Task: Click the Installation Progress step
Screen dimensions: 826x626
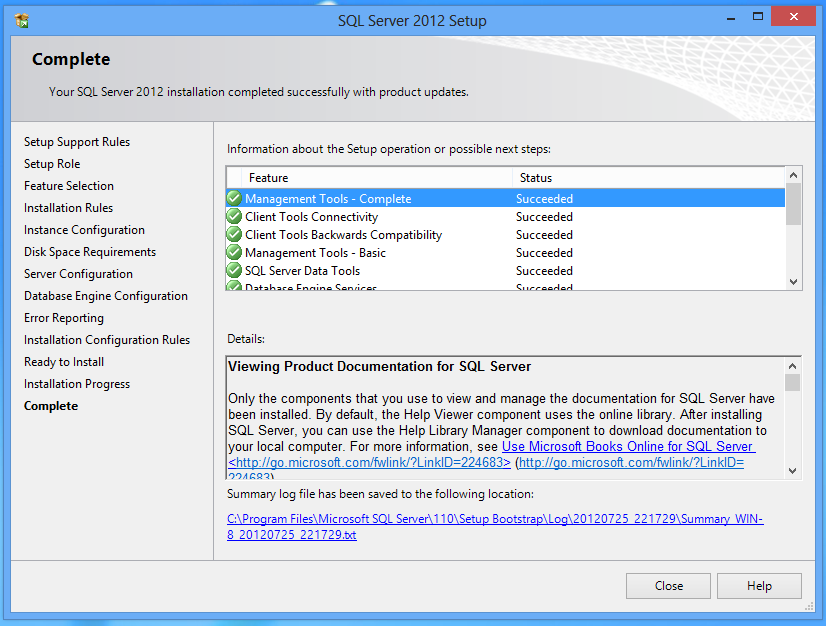Action: coord(77,384)
